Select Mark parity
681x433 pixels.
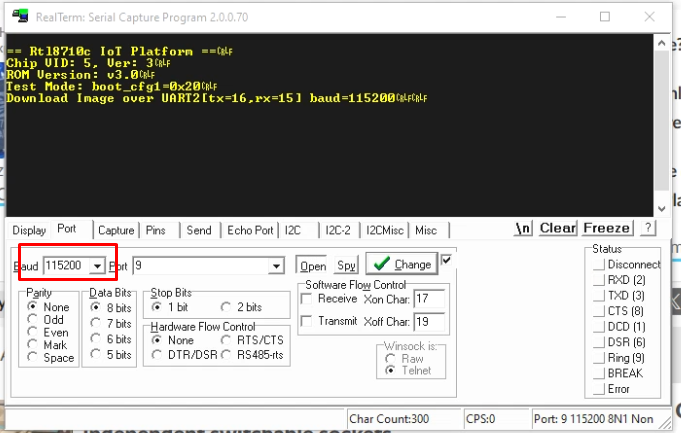[x=47, y=345]
